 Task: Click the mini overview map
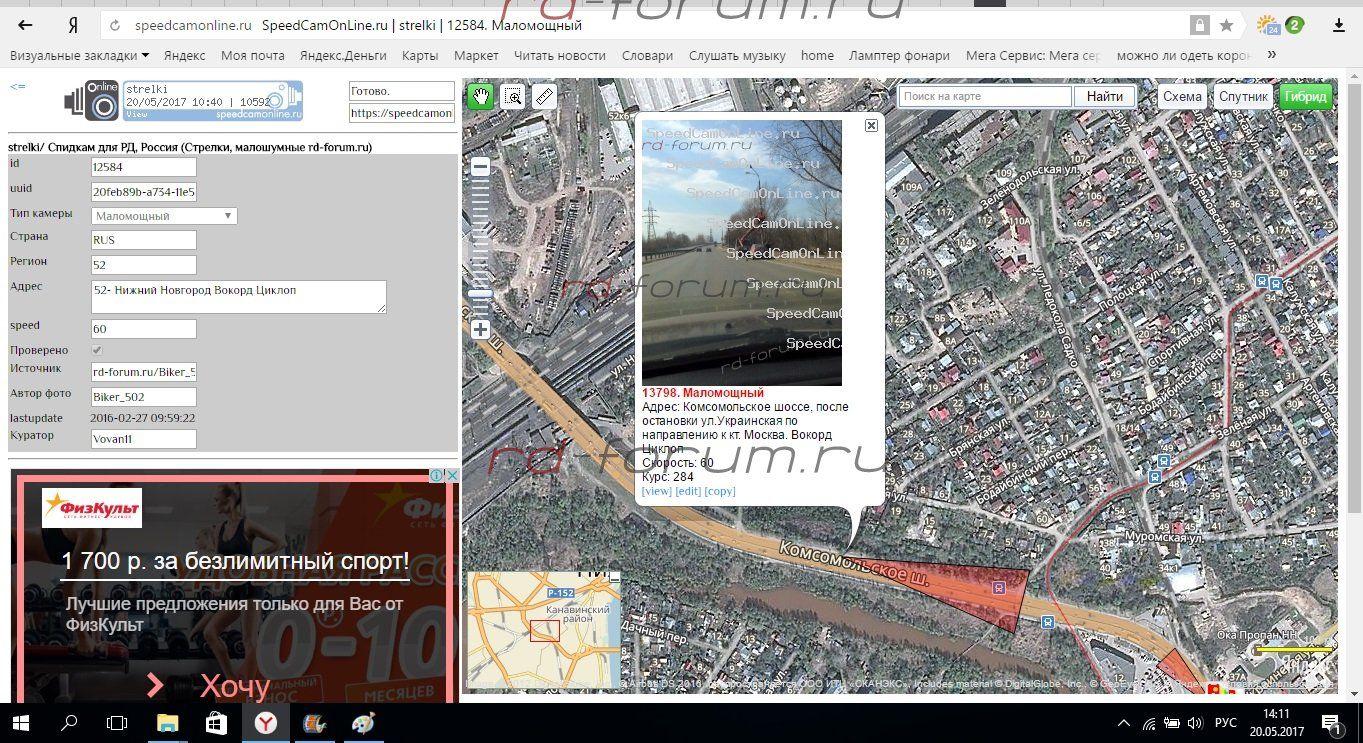544,630
